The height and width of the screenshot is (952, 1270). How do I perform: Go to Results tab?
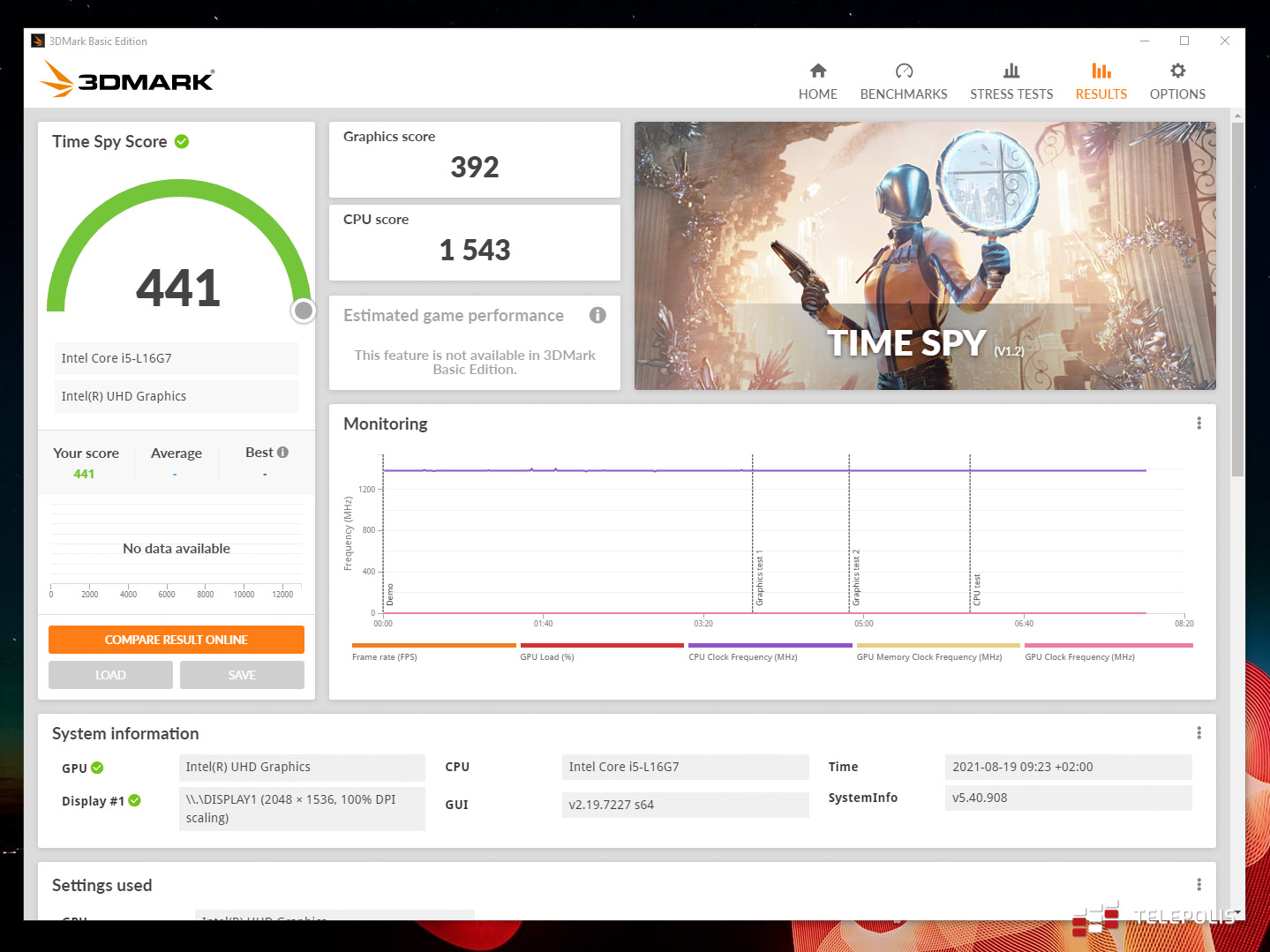(1101, 81)
